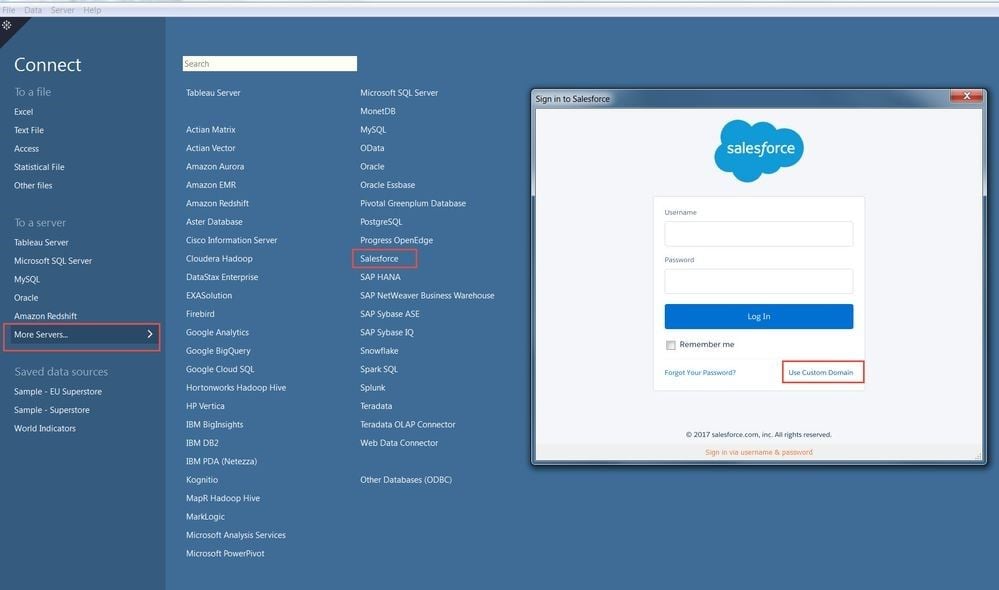
Task: Choose DataStax Enterprise connector
Action: click(x=222, y=277)
